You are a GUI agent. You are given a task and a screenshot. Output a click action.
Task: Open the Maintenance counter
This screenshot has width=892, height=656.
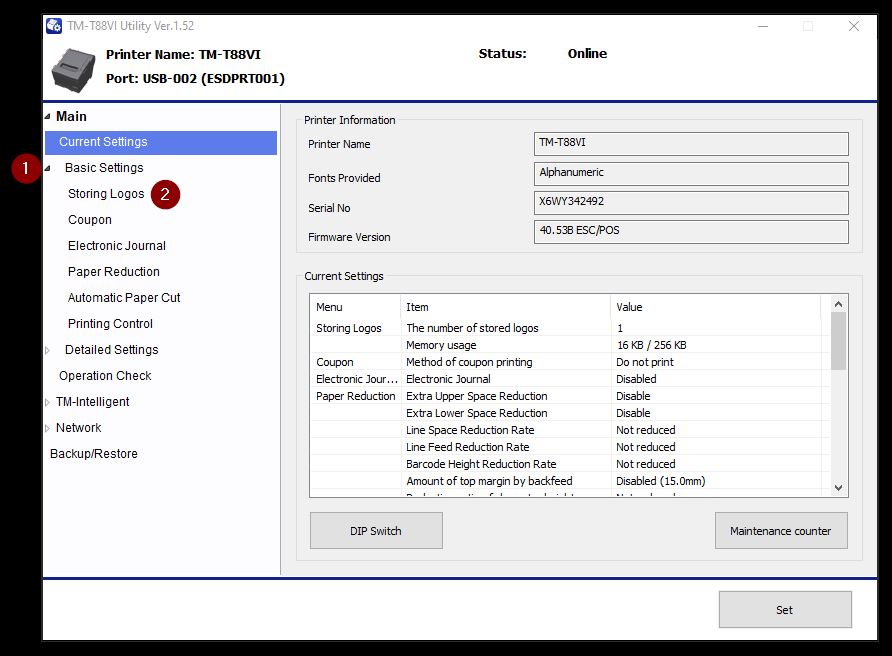[781, 531]
